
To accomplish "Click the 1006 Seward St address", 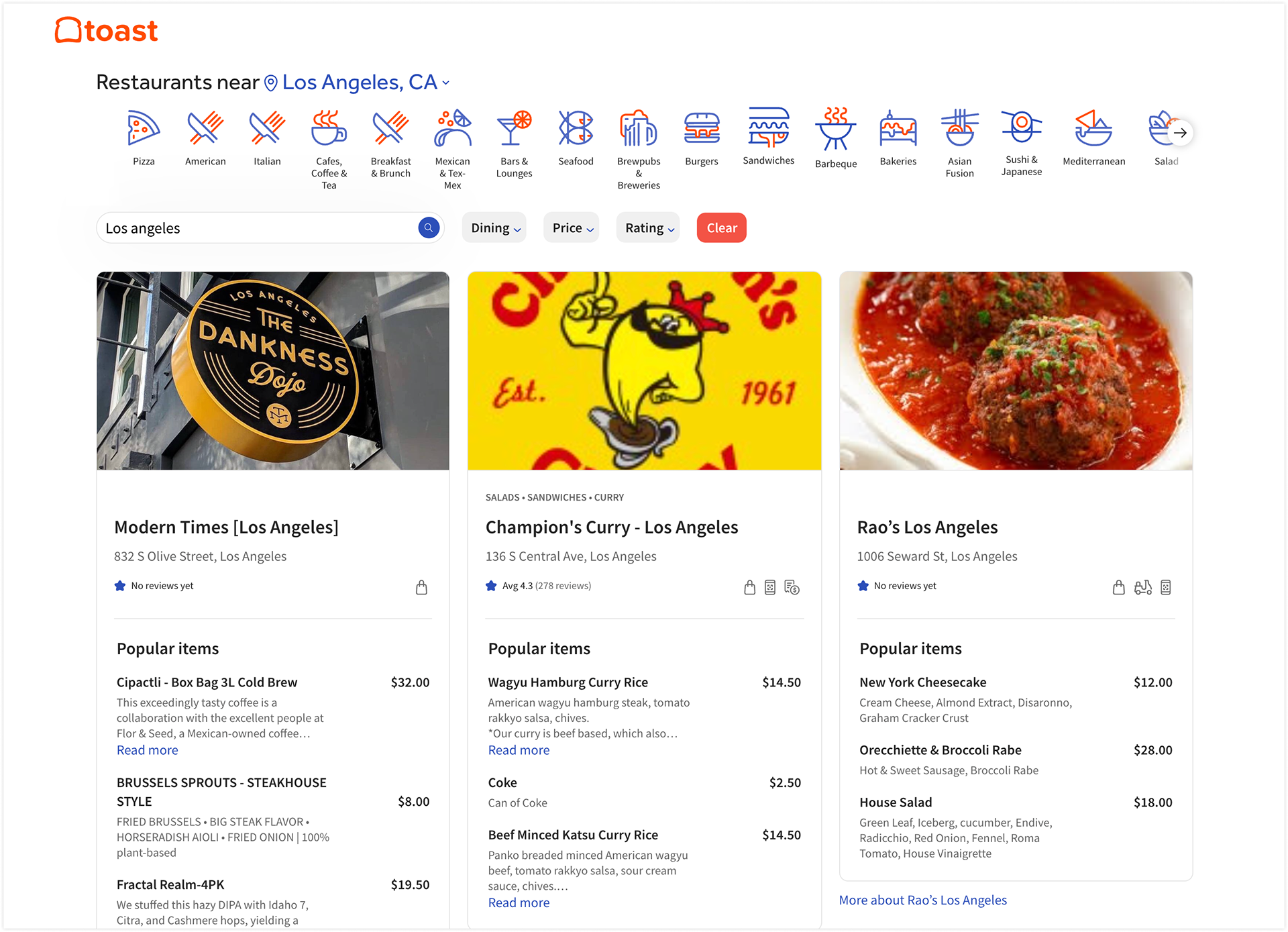I will (937, 556).
